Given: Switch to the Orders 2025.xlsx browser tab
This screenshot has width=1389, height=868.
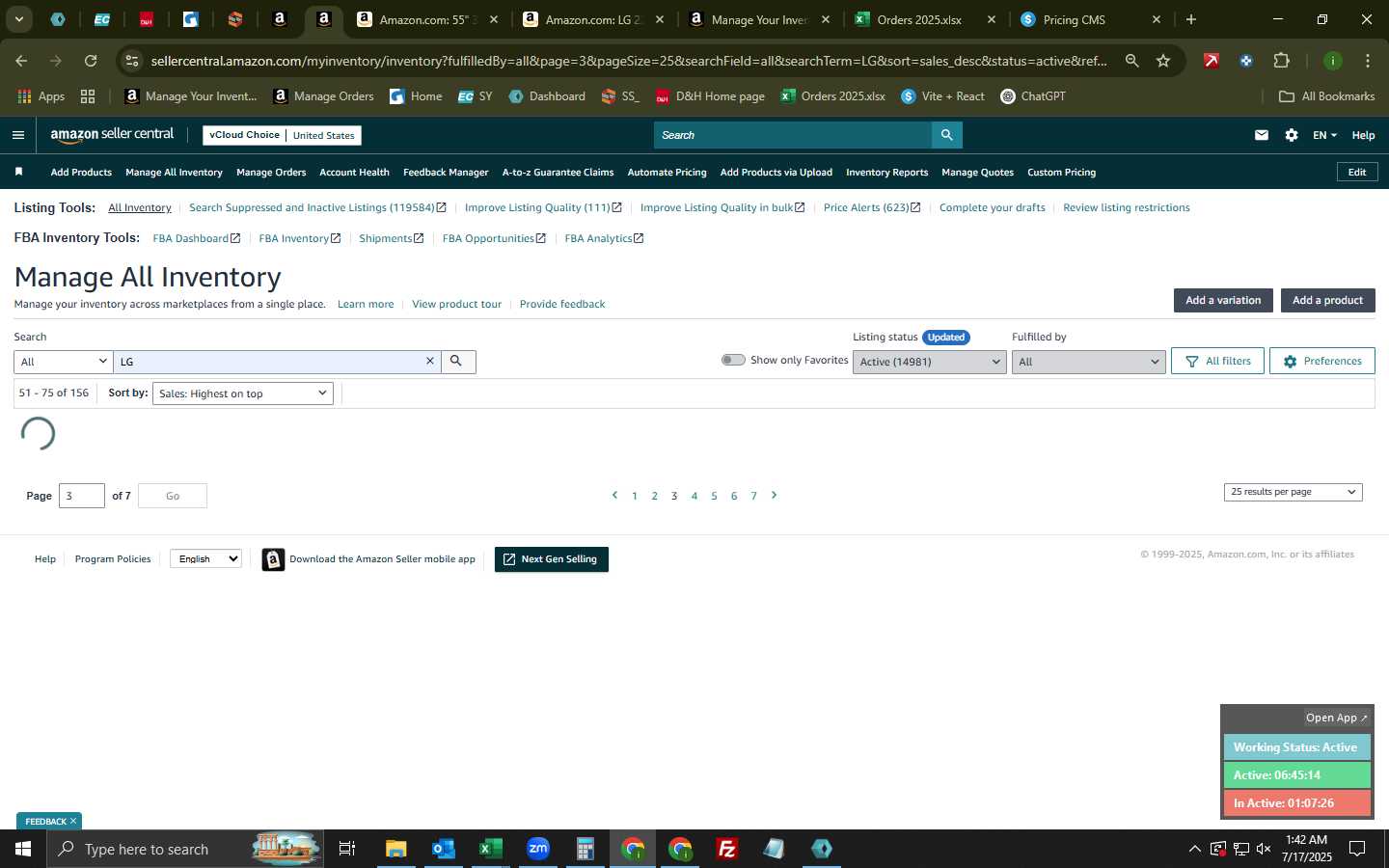Looking at the screenshot, I should tap(919, 19).
